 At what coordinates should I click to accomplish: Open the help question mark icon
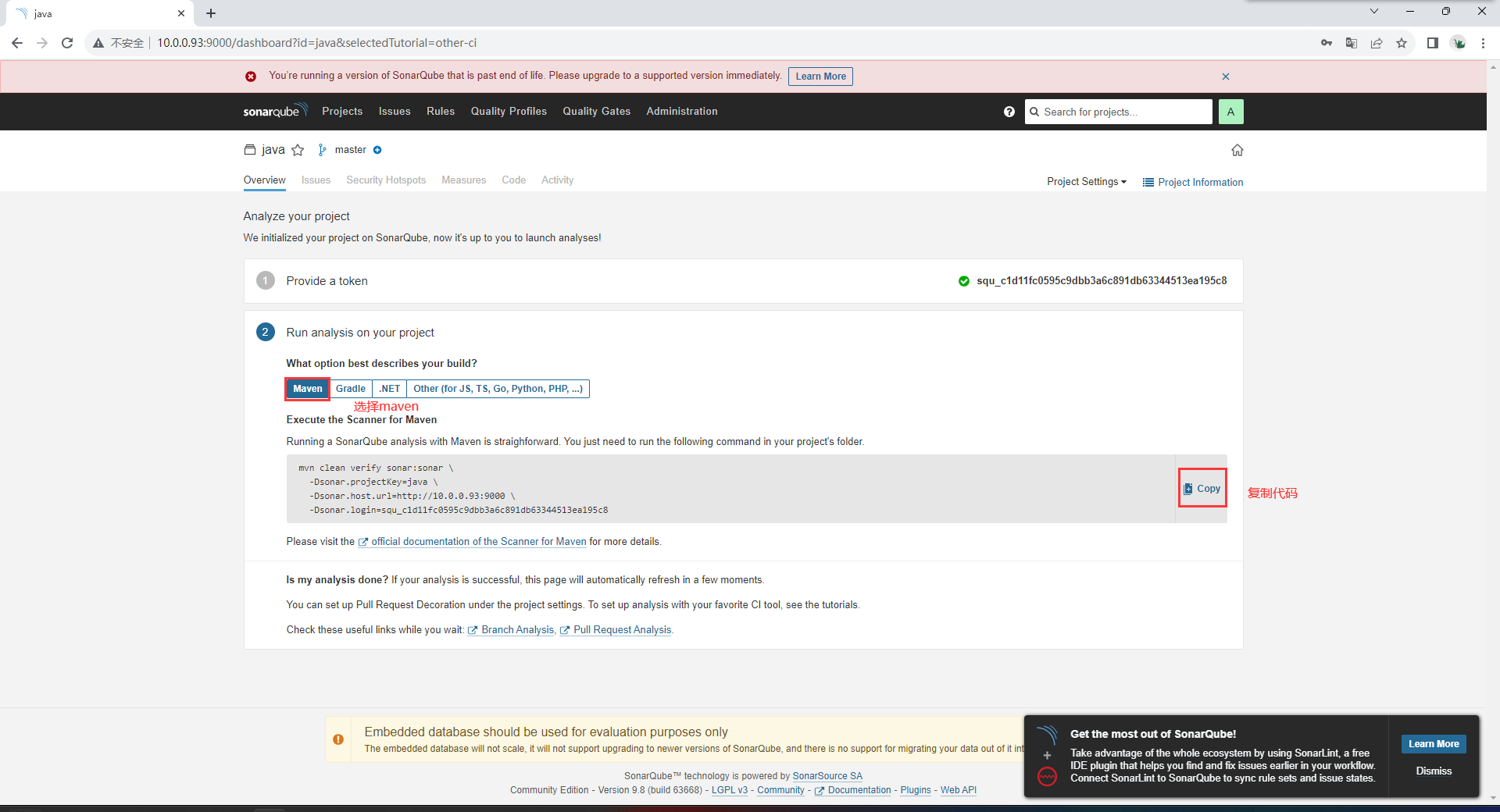[1009, 112]
